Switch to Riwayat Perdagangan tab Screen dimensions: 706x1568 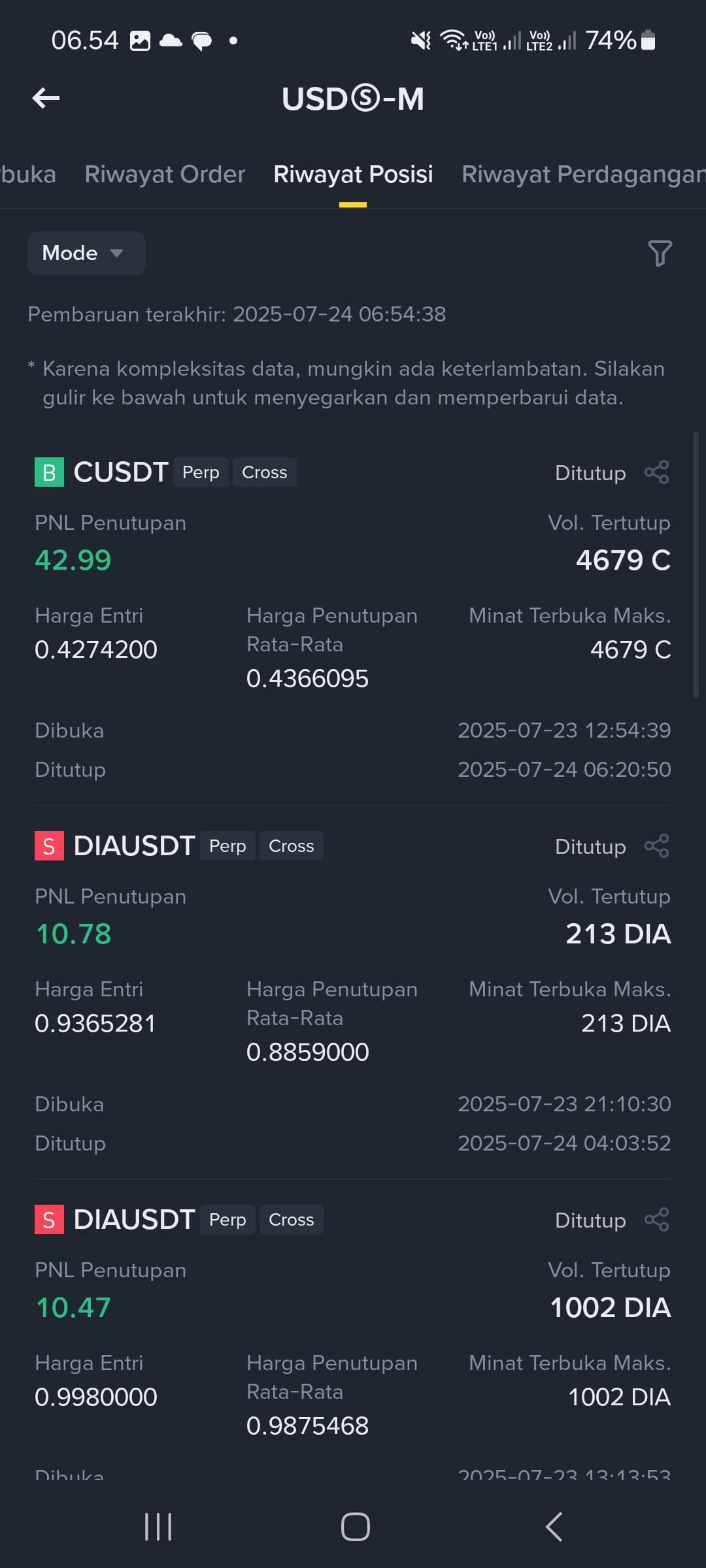tap(583, 174)
